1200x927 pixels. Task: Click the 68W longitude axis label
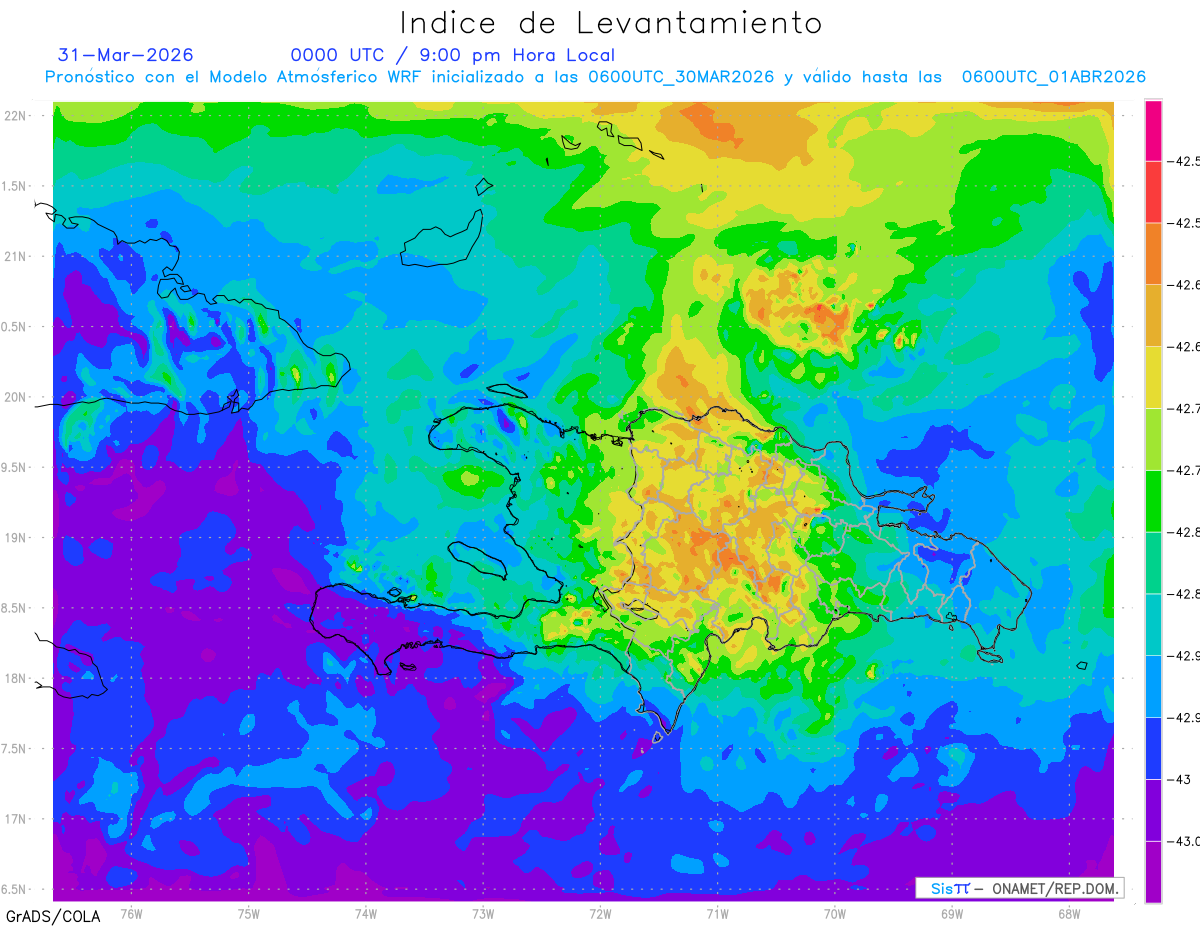pyautogui.click(x=1068, y=913)
